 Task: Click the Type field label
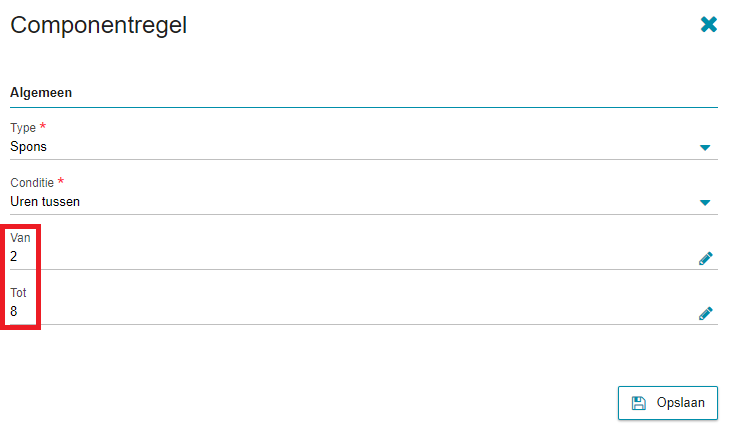coord(23,128)
